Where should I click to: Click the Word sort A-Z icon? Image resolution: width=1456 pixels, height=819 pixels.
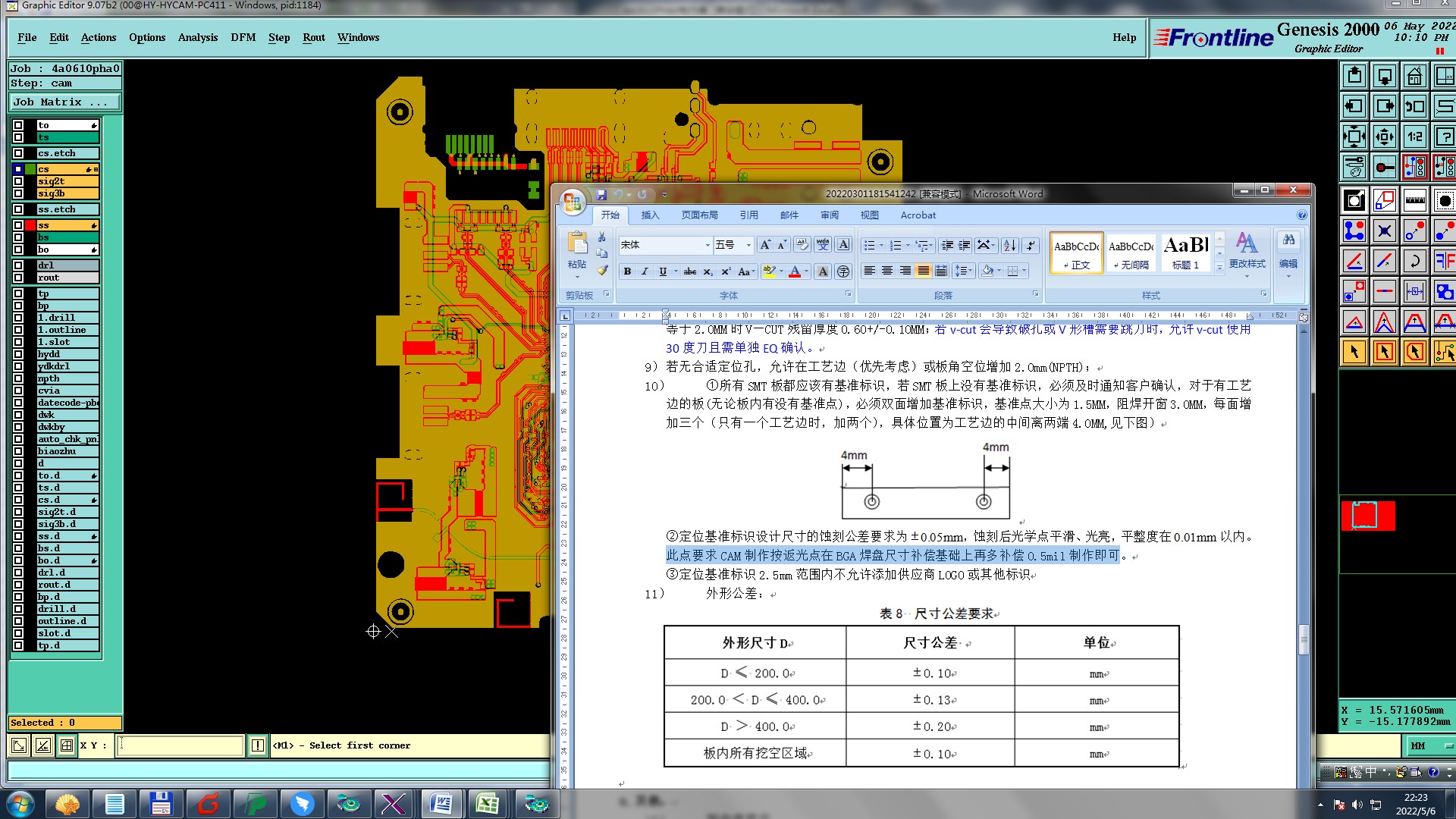[x=1009, y=245]
